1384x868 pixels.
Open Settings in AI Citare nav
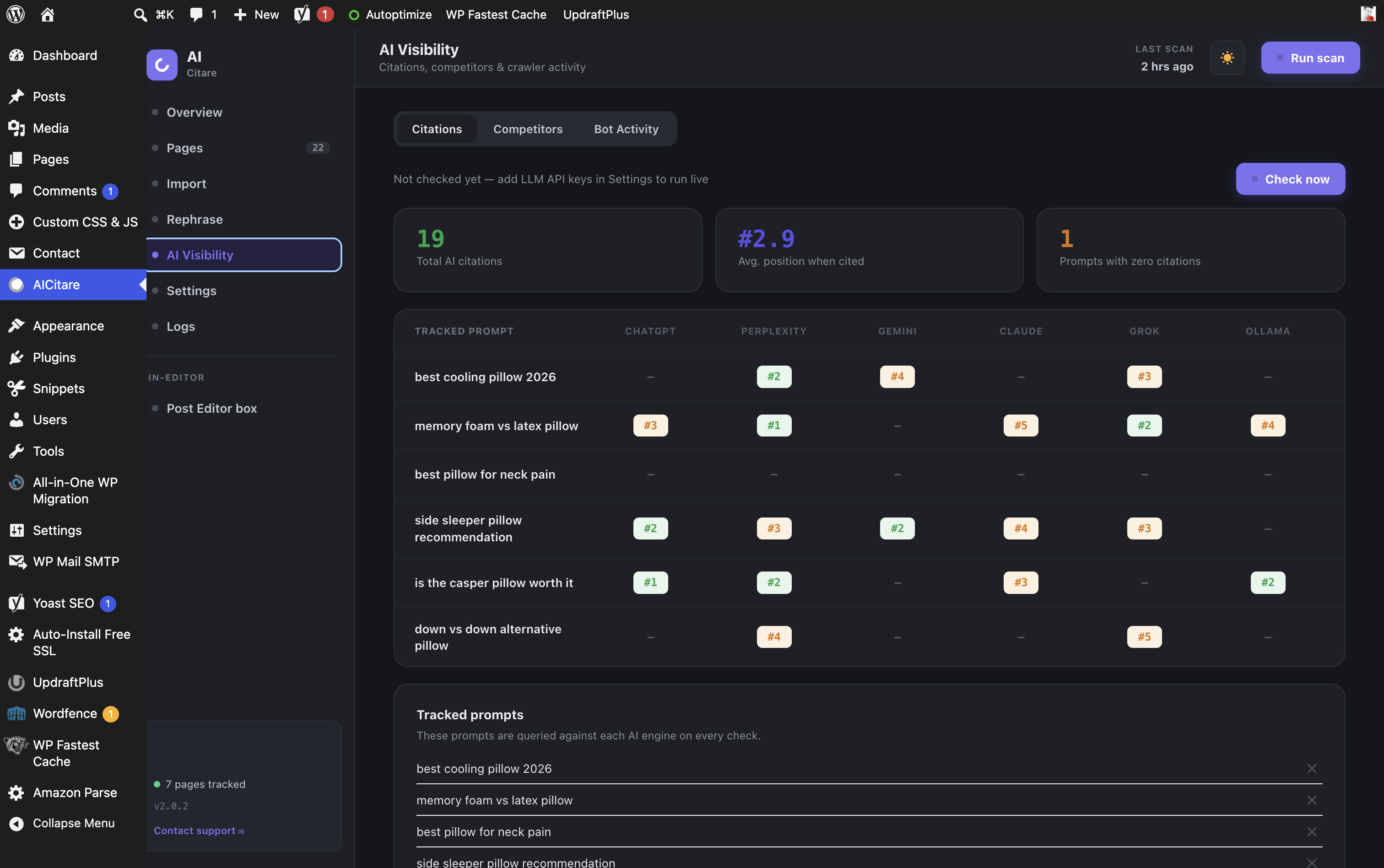(244, 291)
